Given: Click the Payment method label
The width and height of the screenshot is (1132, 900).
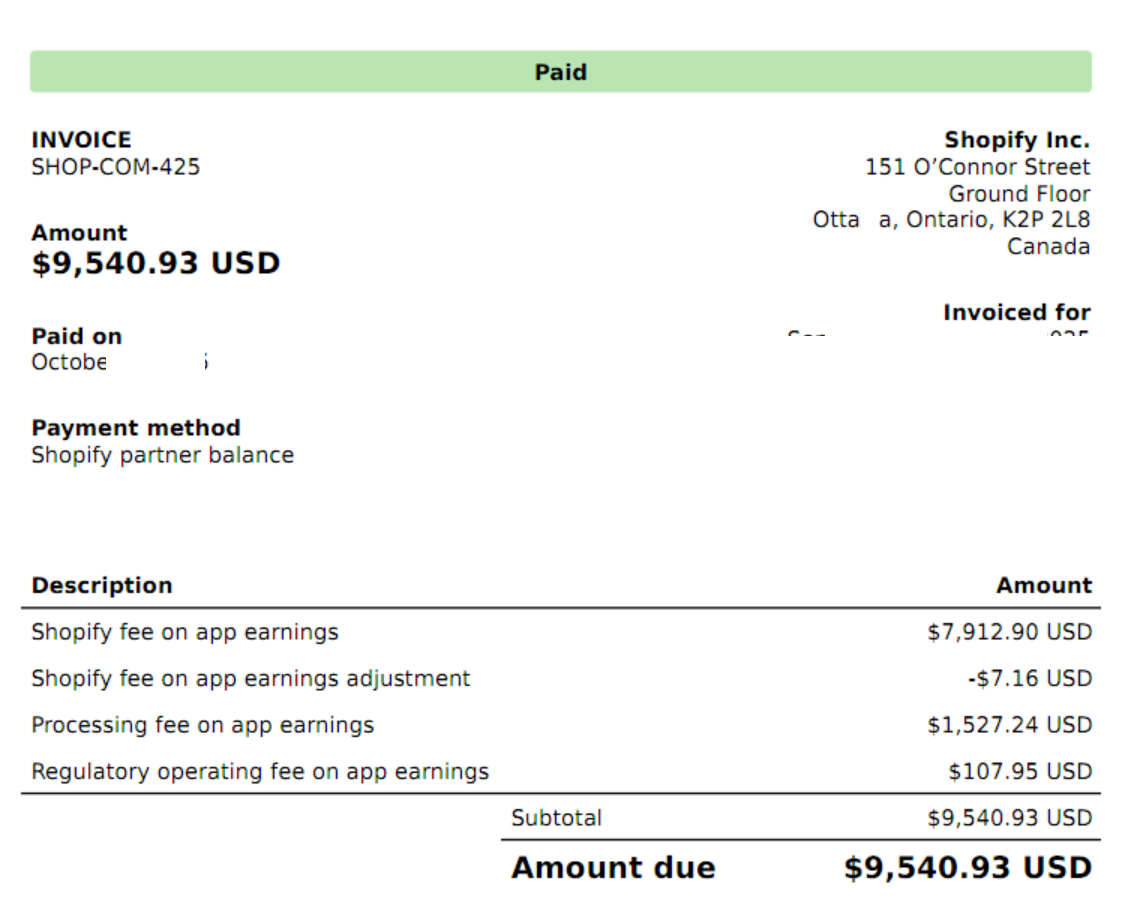Looking at the screenshot, I should click(136, 428).
